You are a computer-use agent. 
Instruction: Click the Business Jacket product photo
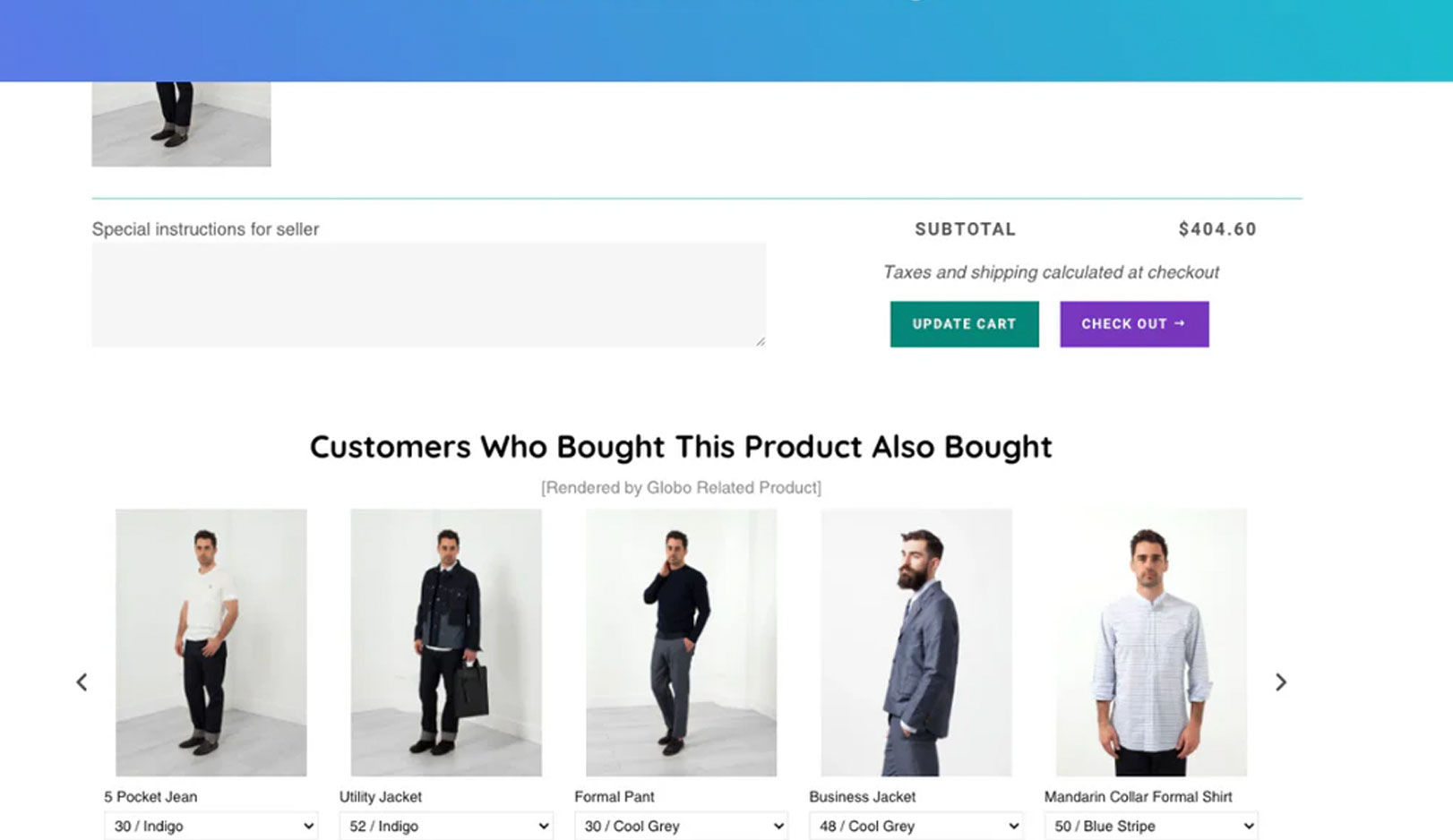pyautogui.click(x=916, y=643)
